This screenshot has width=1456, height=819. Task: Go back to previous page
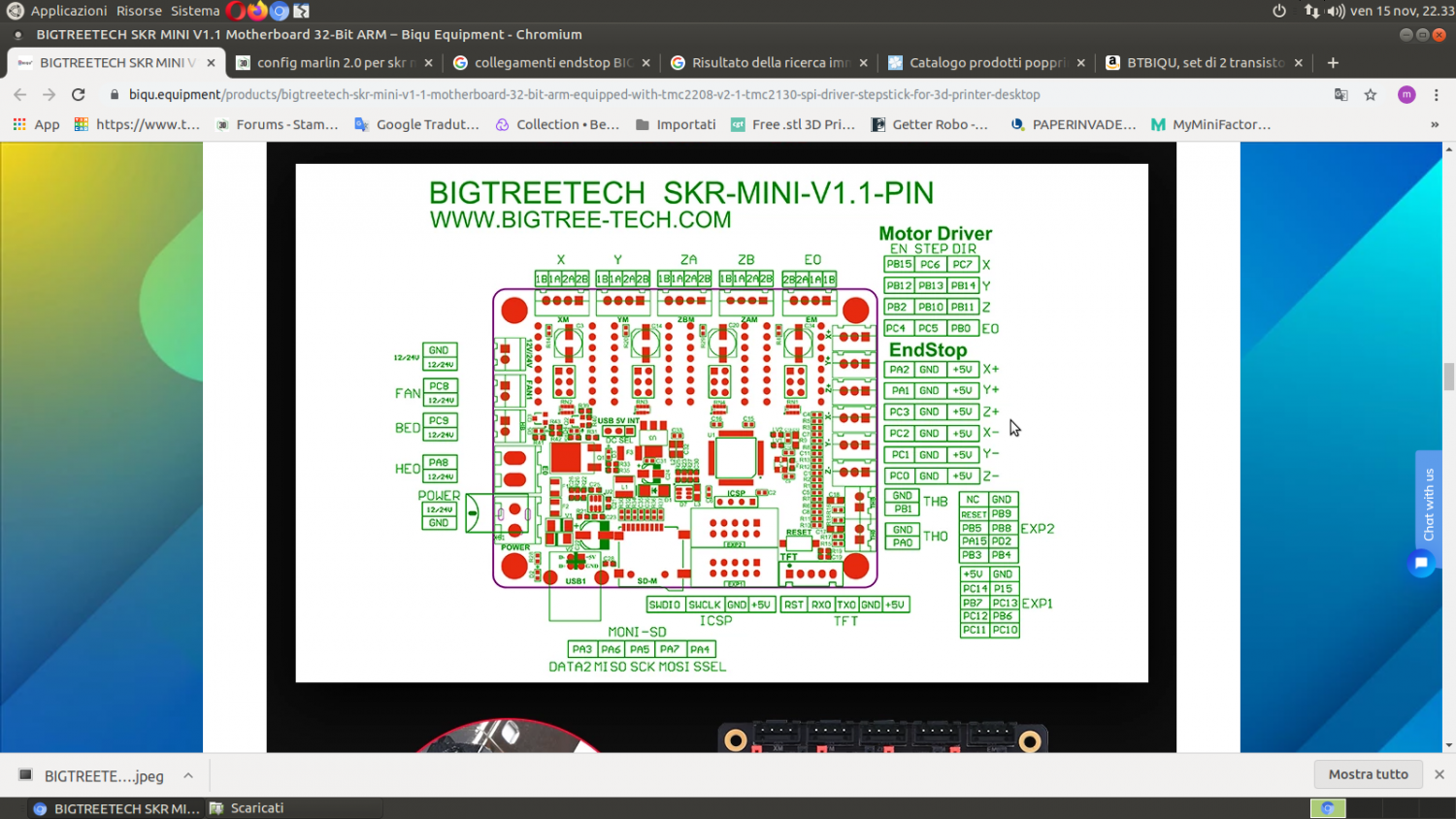coord(20,95)
